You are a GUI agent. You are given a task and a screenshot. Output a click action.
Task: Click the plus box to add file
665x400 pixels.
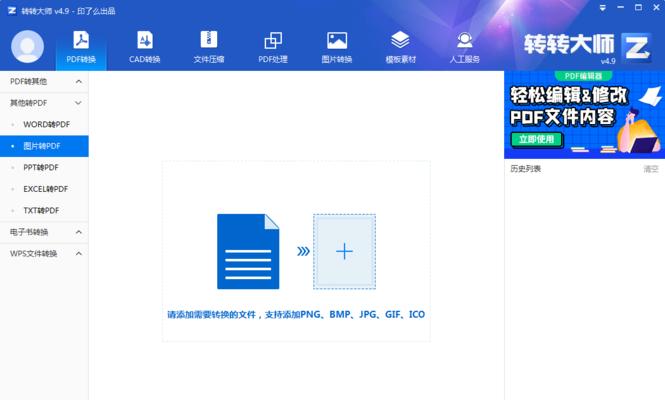[344, 252]
